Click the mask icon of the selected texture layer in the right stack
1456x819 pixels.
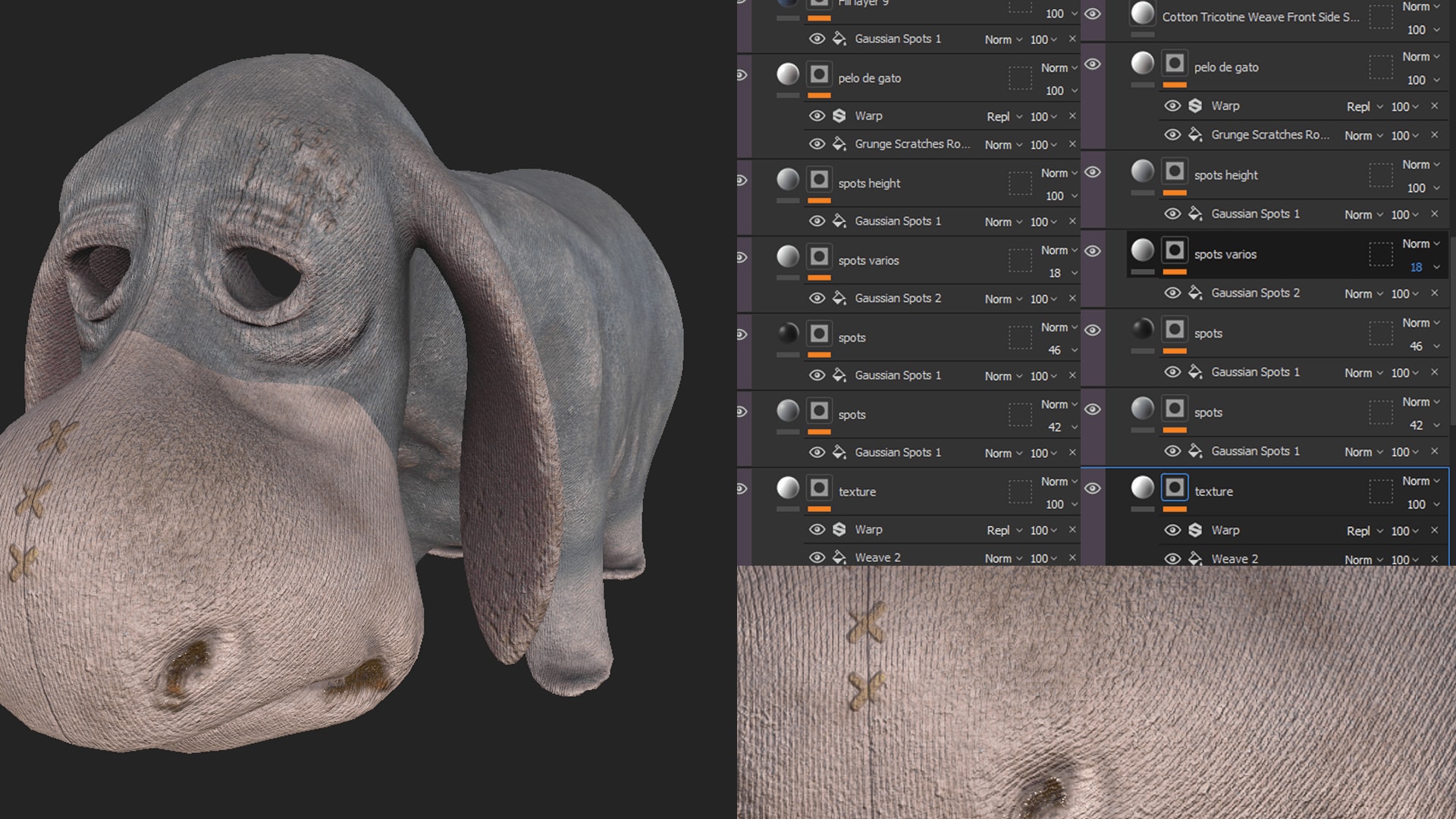(x=1175, y=488)
